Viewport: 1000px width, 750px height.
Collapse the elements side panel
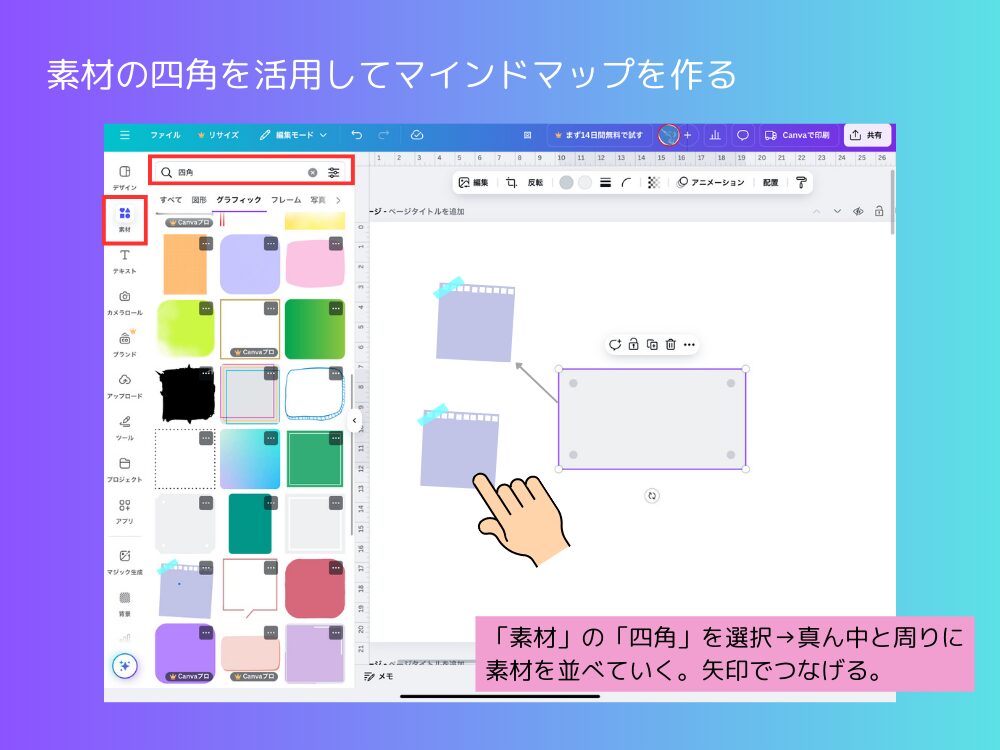(x=354, y=421)
